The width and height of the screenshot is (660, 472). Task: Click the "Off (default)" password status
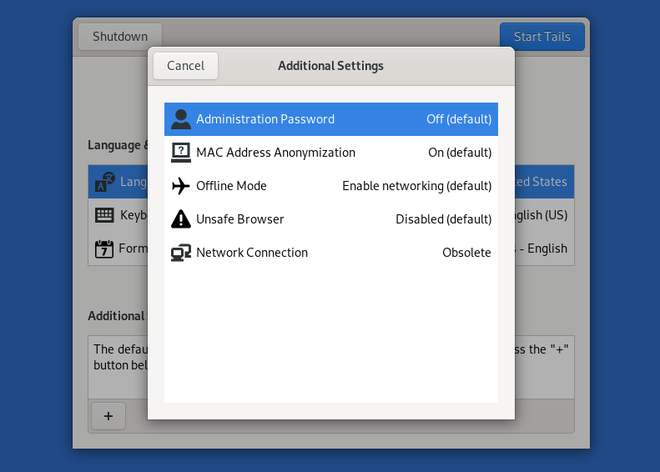459,119
